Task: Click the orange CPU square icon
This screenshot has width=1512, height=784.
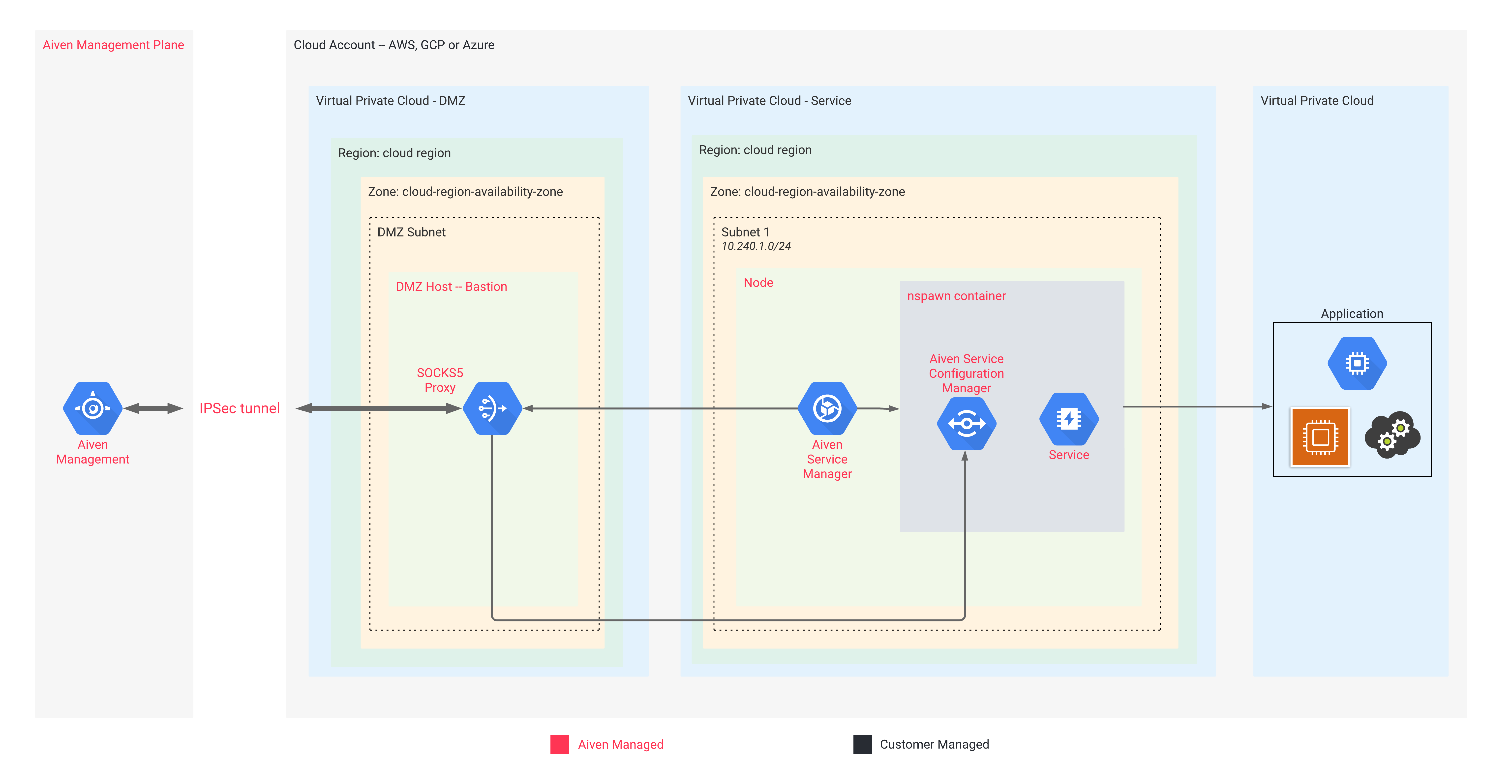Action: point(1320,437)
